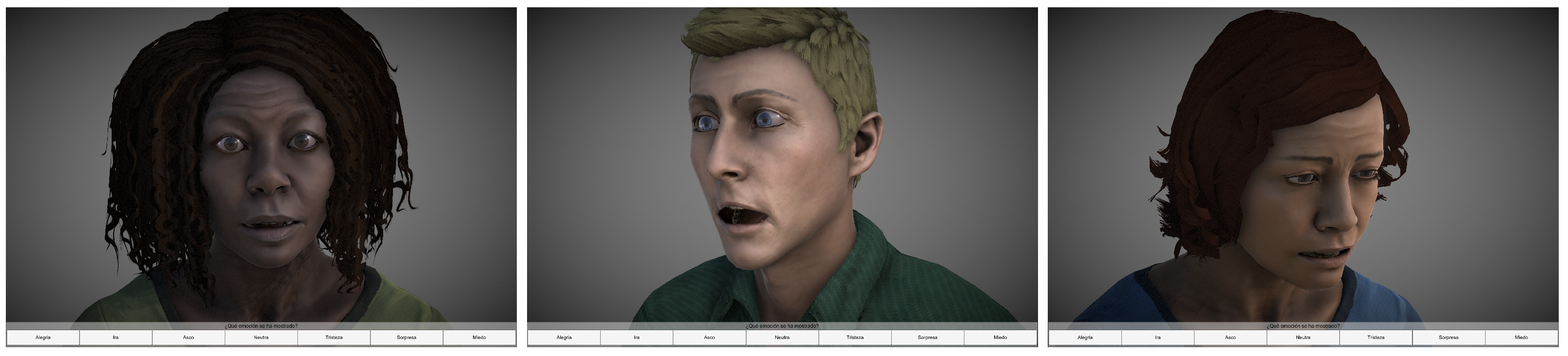
Task: Choose Ira under the blond man
Action: click(x=637, y=337)
